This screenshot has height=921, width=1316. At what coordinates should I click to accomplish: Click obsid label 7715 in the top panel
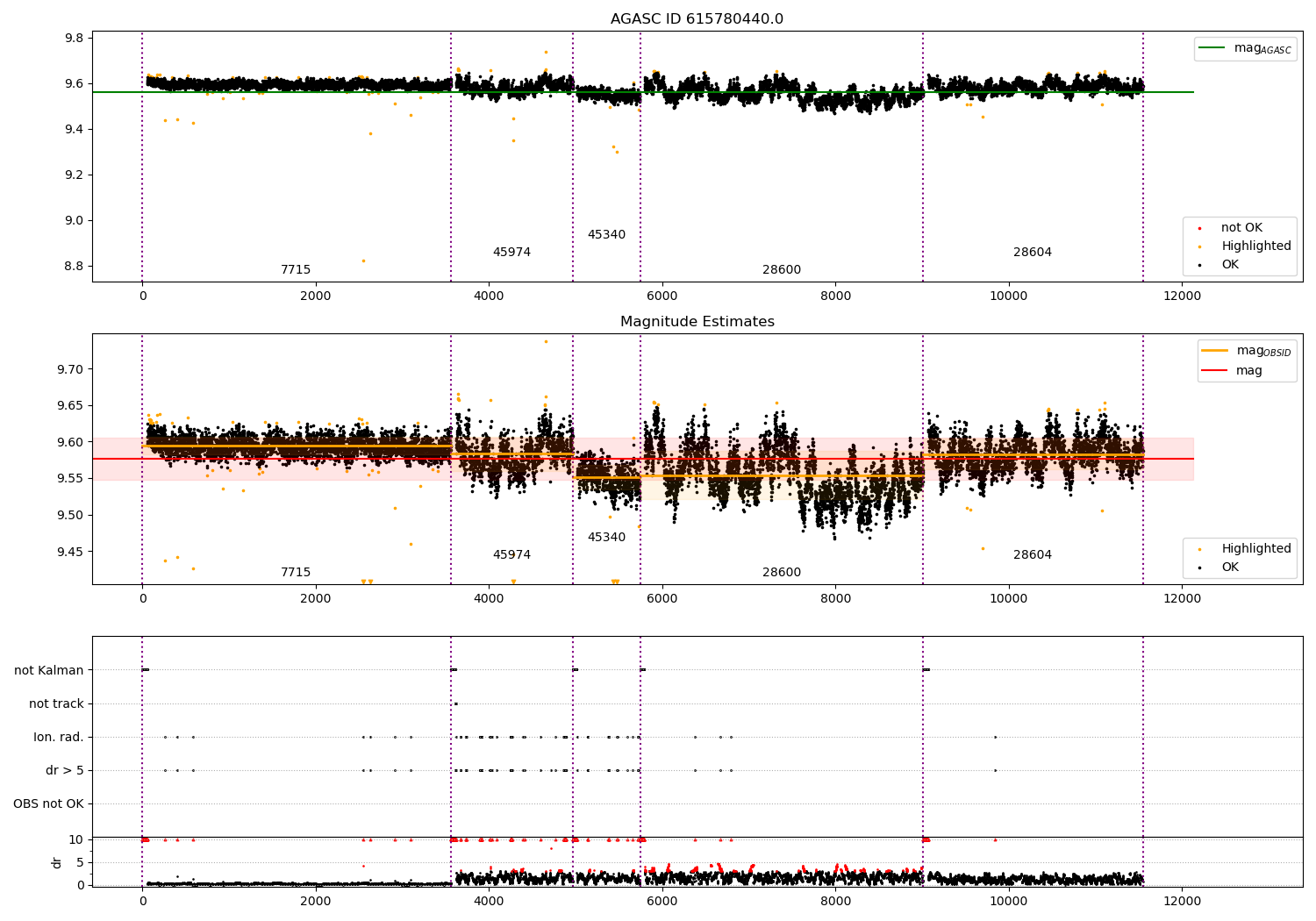296,270
